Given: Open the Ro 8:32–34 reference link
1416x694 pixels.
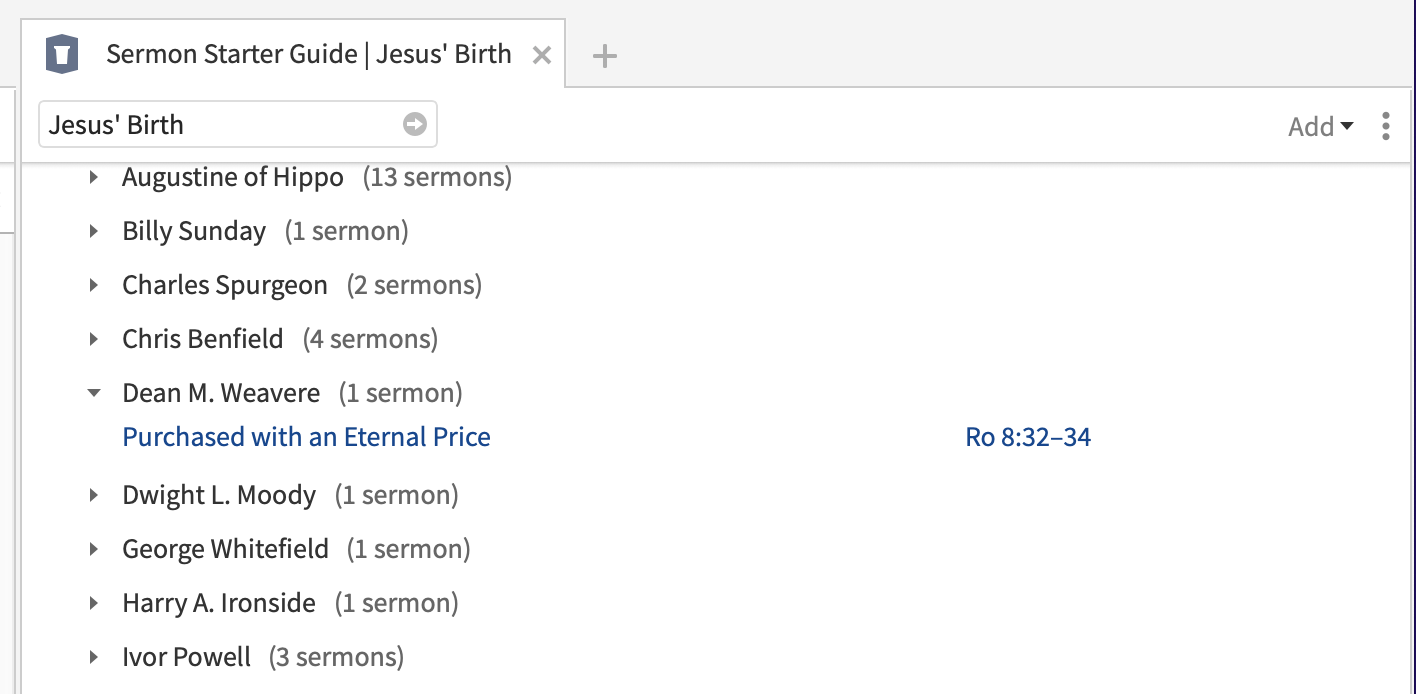Looking at the screenshot, I should point(1028,437).
